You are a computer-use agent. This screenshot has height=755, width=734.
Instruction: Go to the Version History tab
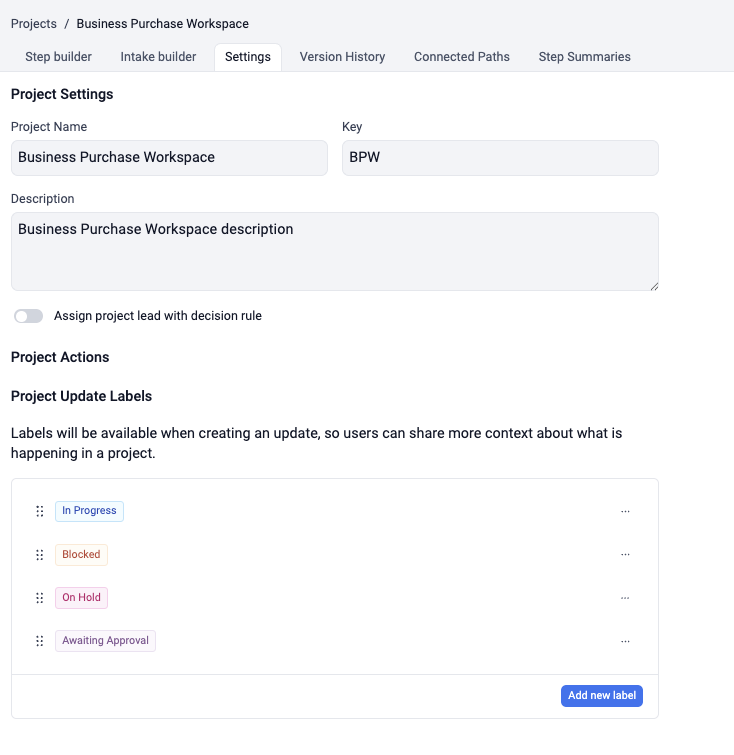point(342,57)
